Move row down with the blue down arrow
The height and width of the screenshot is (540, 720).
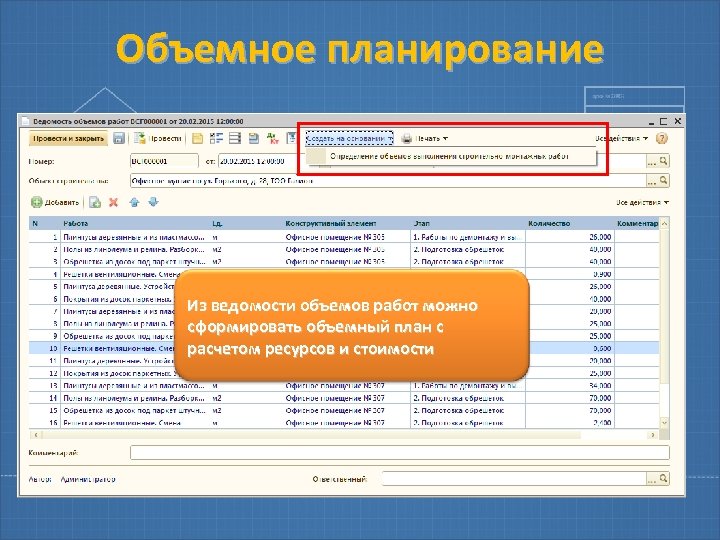click(153, 202)
